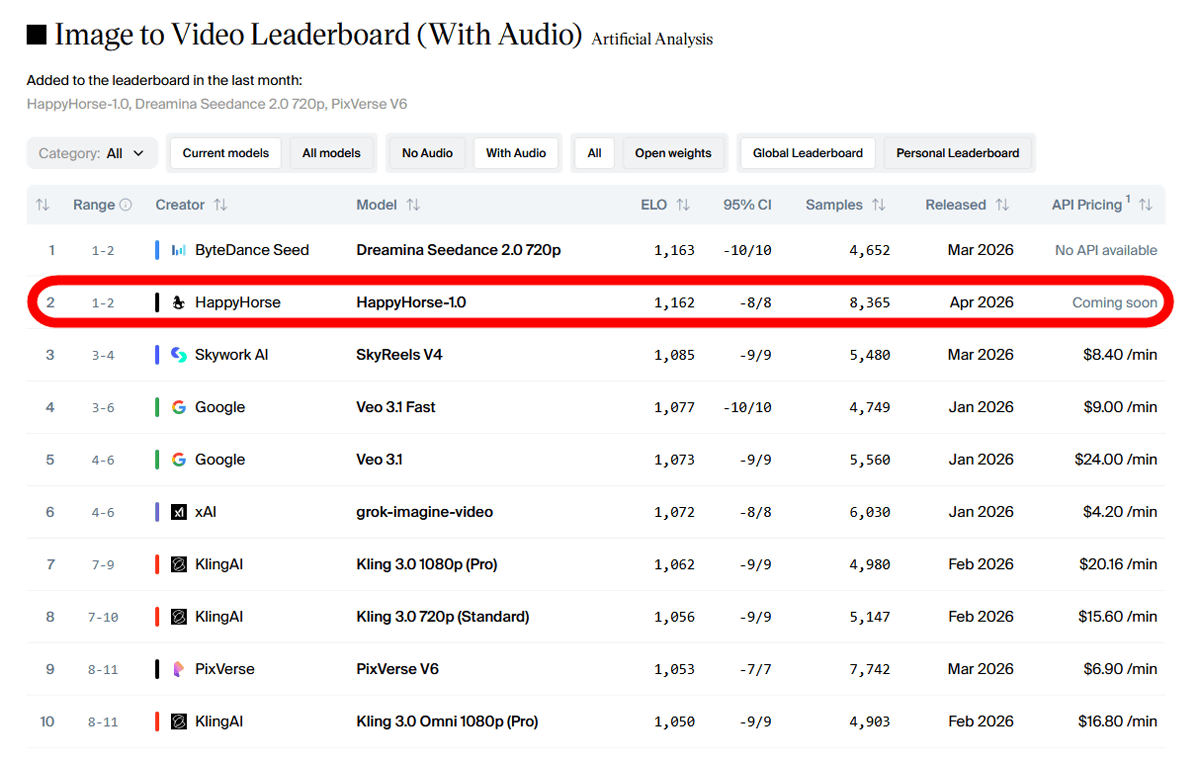Enable the Open weights filter
The image size is (1200, 764).
pyautogui.click(x=673, y=153)
